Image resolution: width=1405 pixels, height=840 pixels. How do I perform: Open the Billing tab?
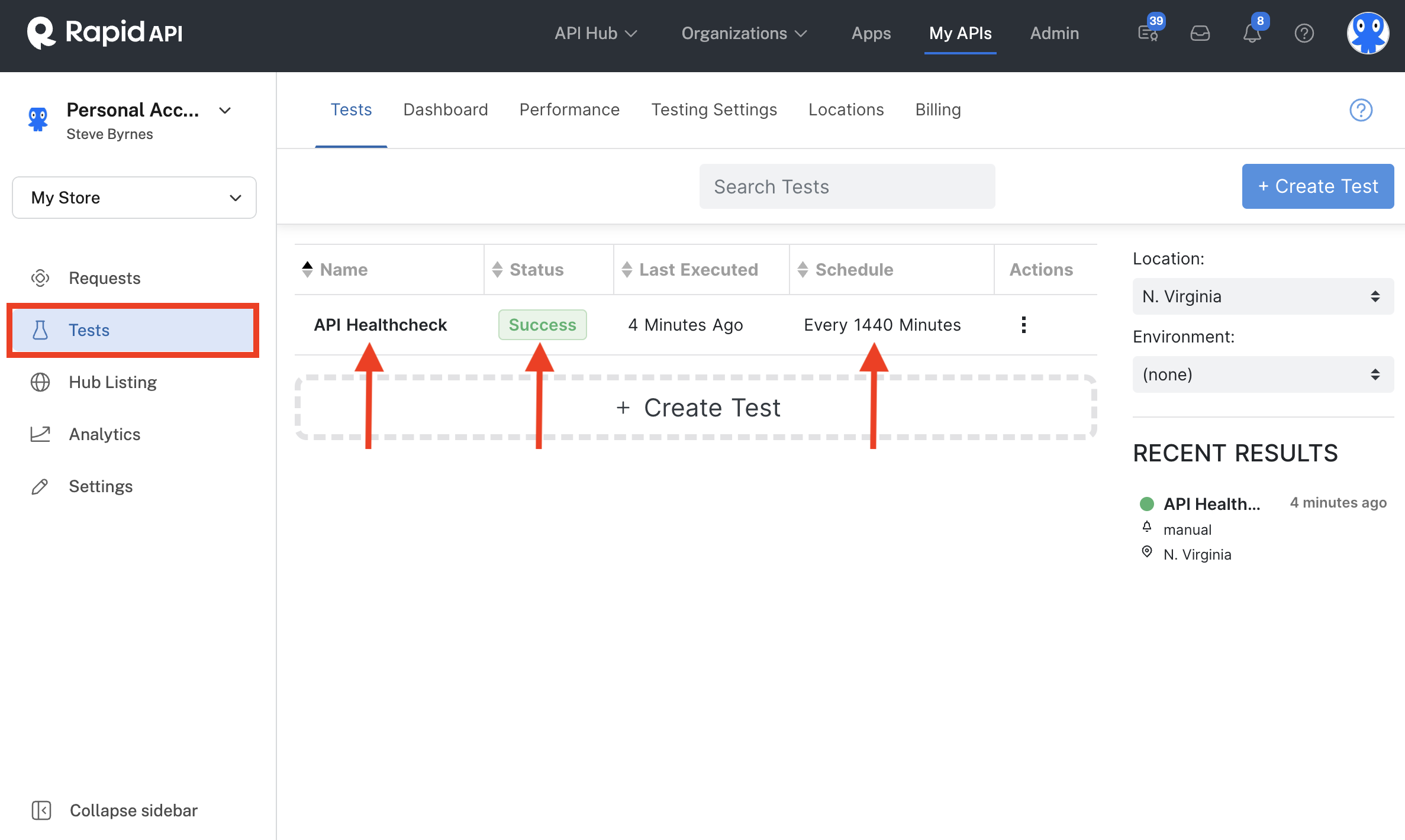pos(937,110)
